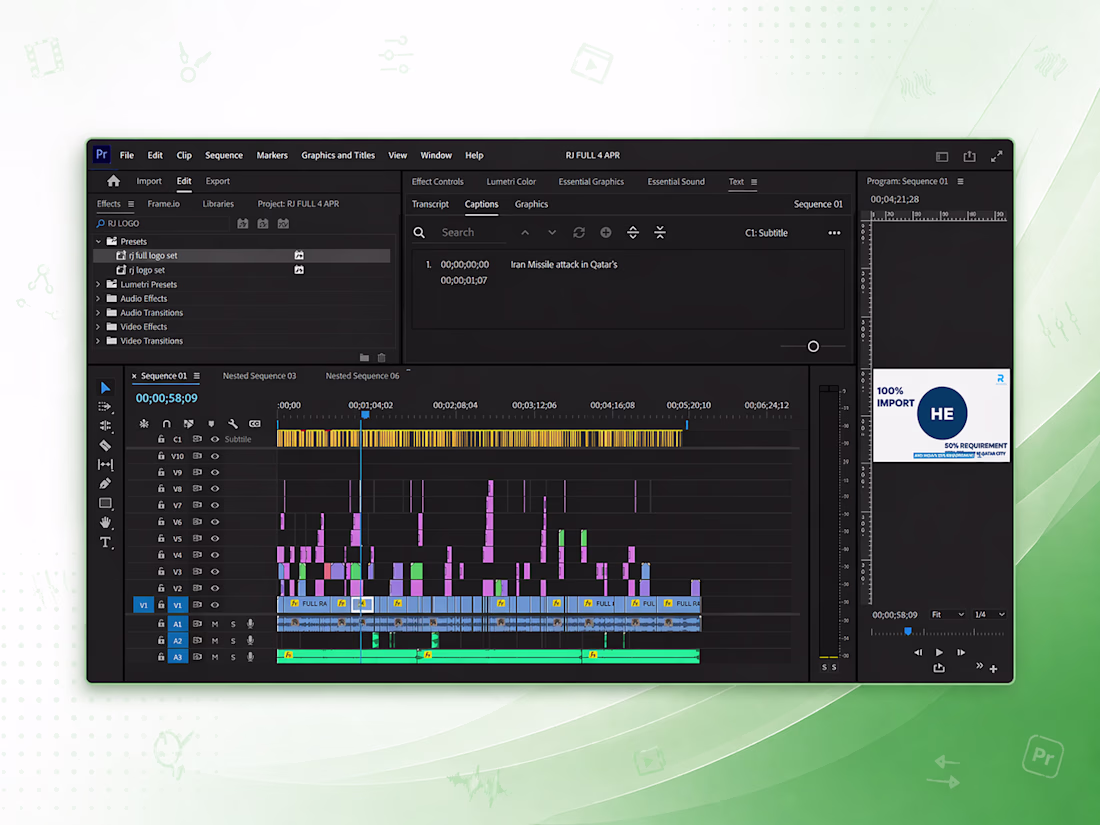This screenshot has height=825, width=1100.
Task: Select the Selection arrow tool
Action: 105,387
